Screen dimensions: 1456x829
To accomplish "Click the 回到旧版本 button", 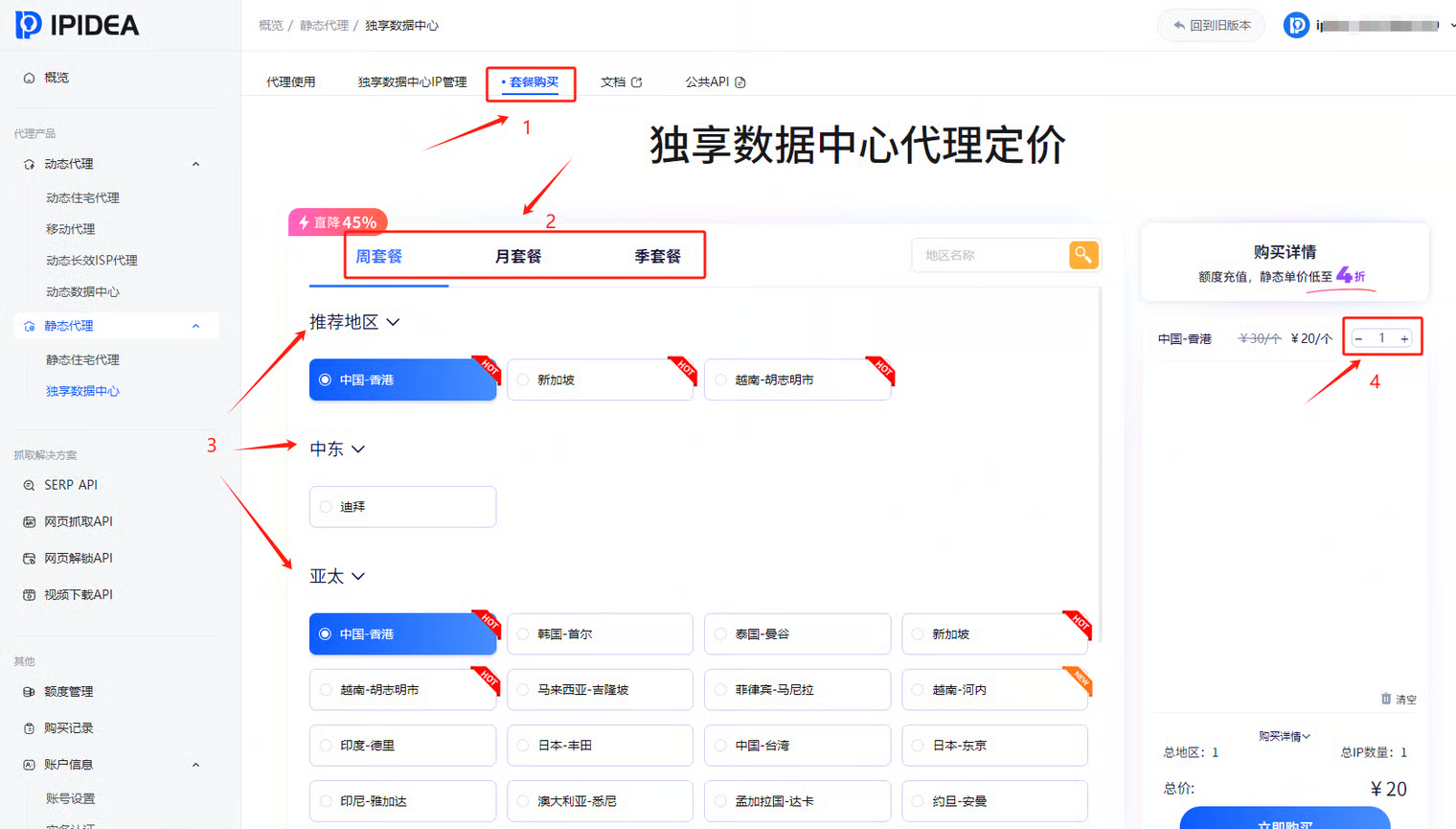I will click(1212, 26).
